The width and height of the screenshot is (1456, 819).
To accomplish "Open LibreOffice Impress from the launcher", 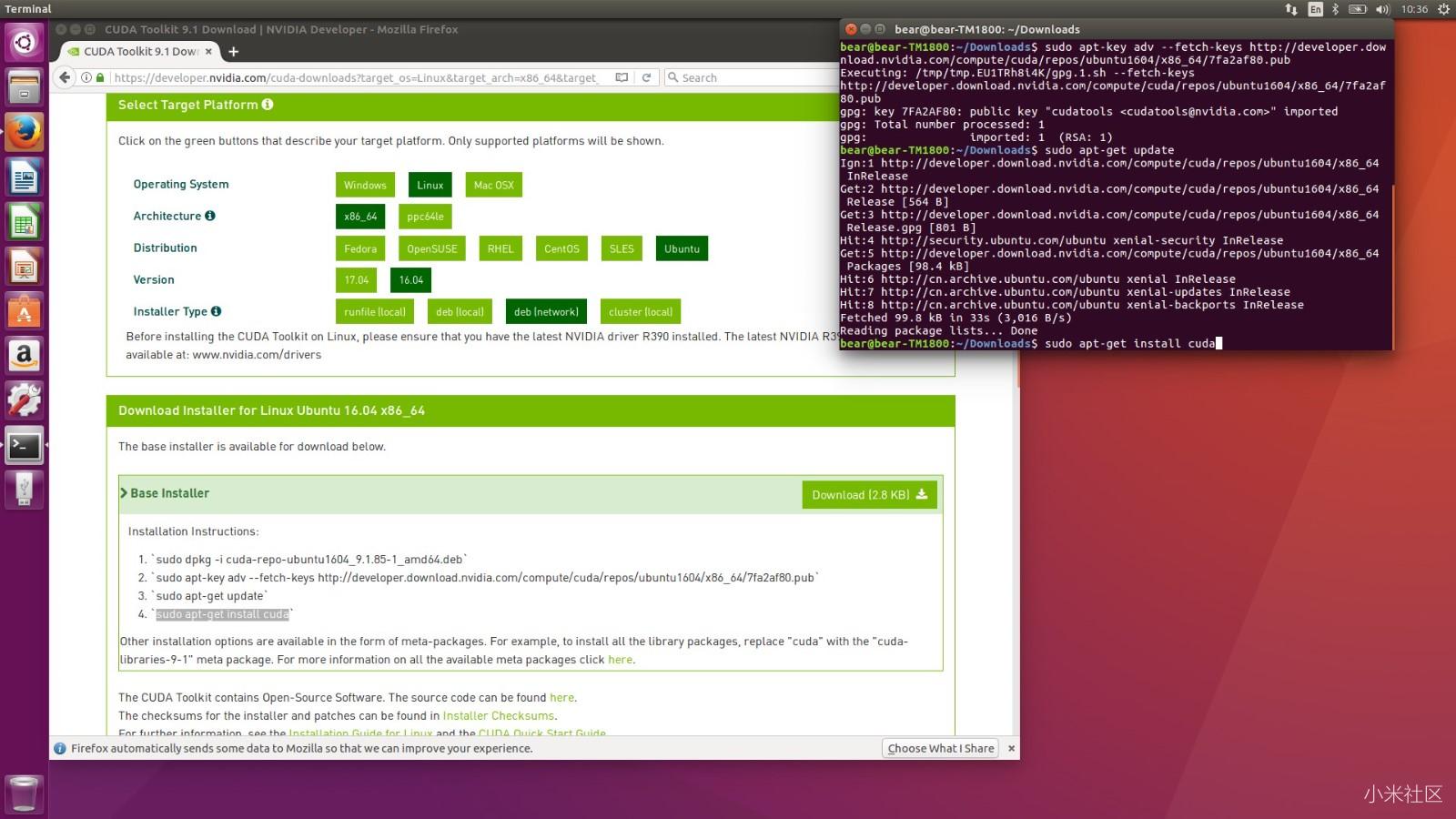I will [x=24, y=266].
